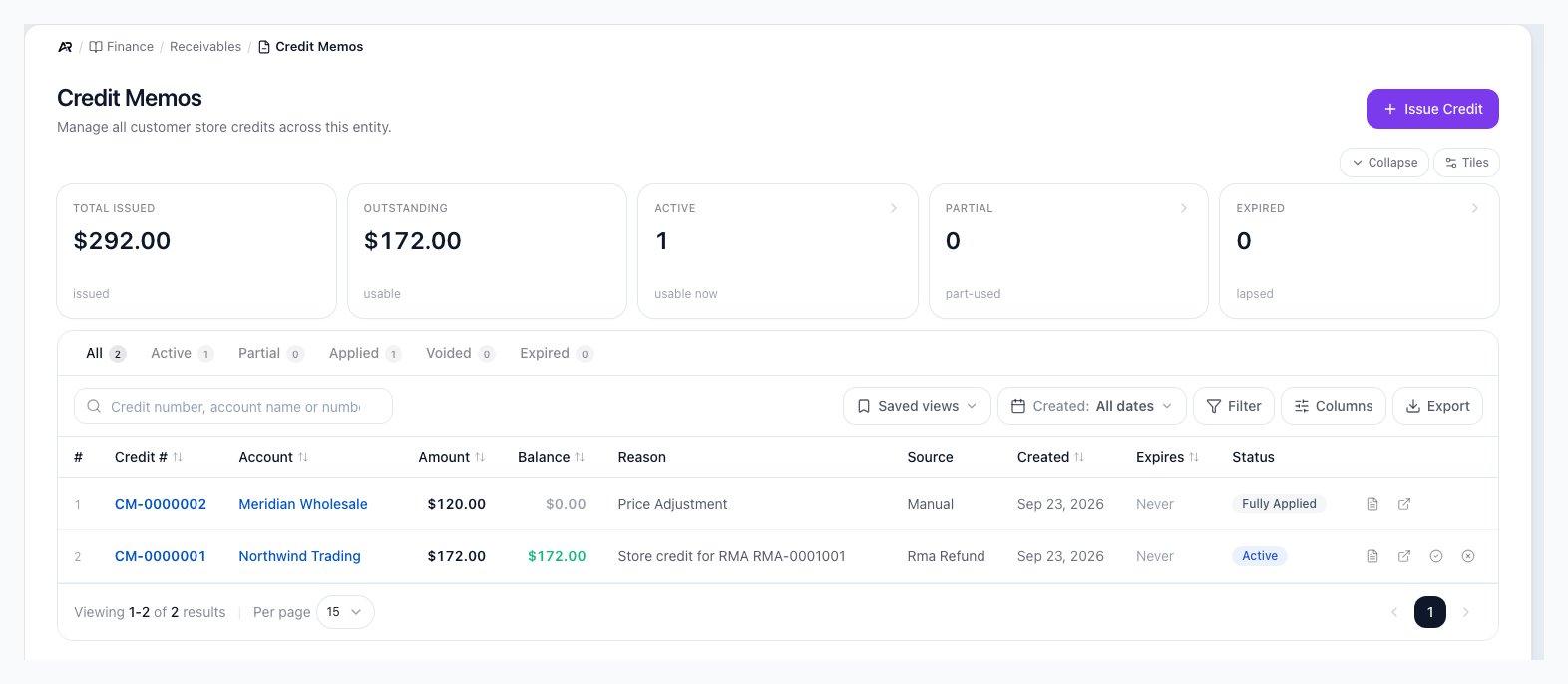Go to next page arrow
Image resolution: width=1568 pixels, height=684 pixels.
[x=1466, y=612]
